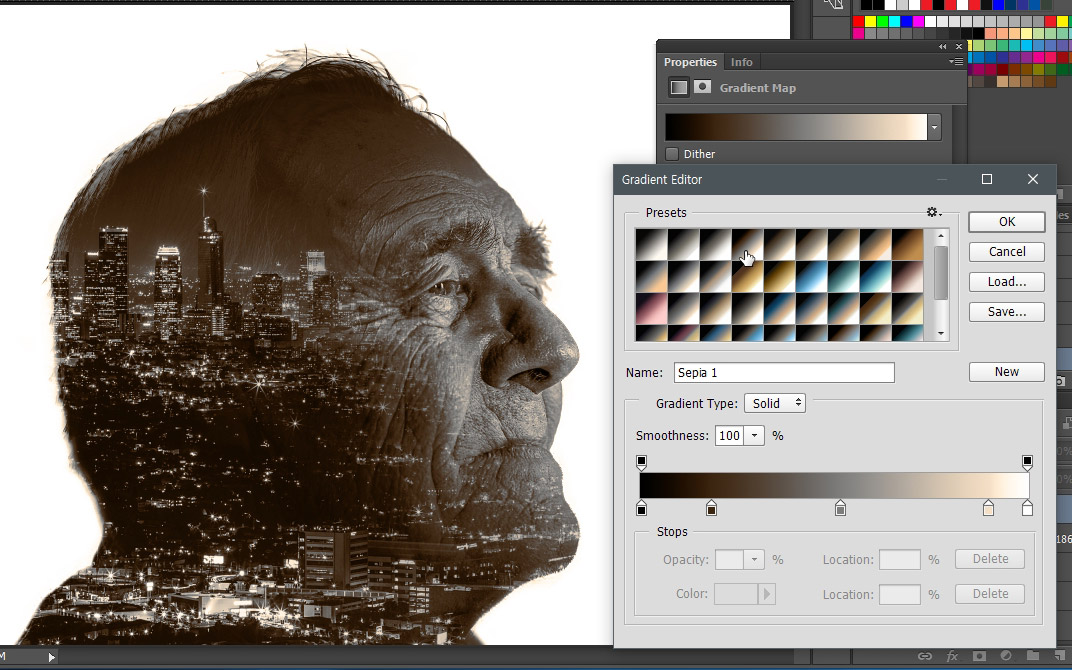Image resolution: width=1072 pixels, height=670 pixels.
Task: Click the Presets list scrollbar thumb
Action: [941, 272]
